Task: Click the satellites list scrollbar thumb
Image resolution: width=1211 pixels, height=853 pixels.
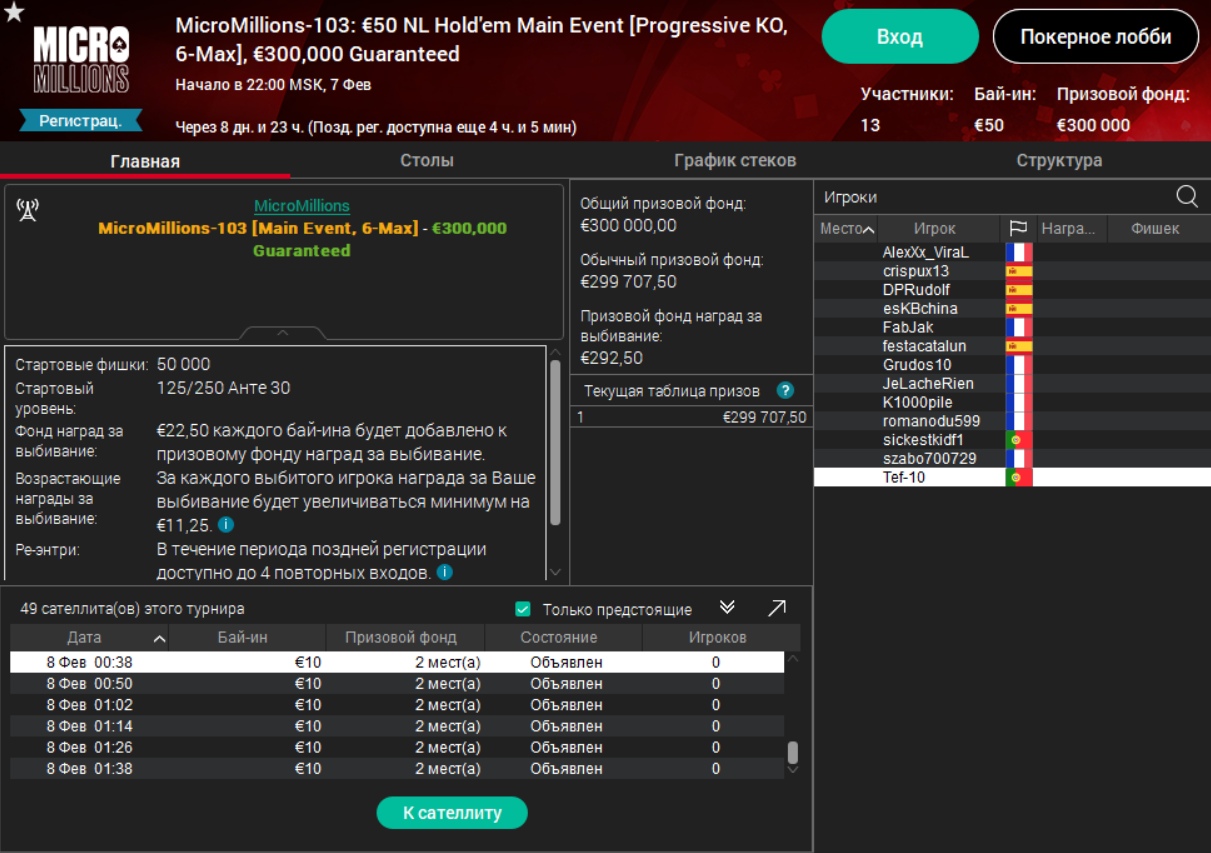Action: [x=793, y=752]
